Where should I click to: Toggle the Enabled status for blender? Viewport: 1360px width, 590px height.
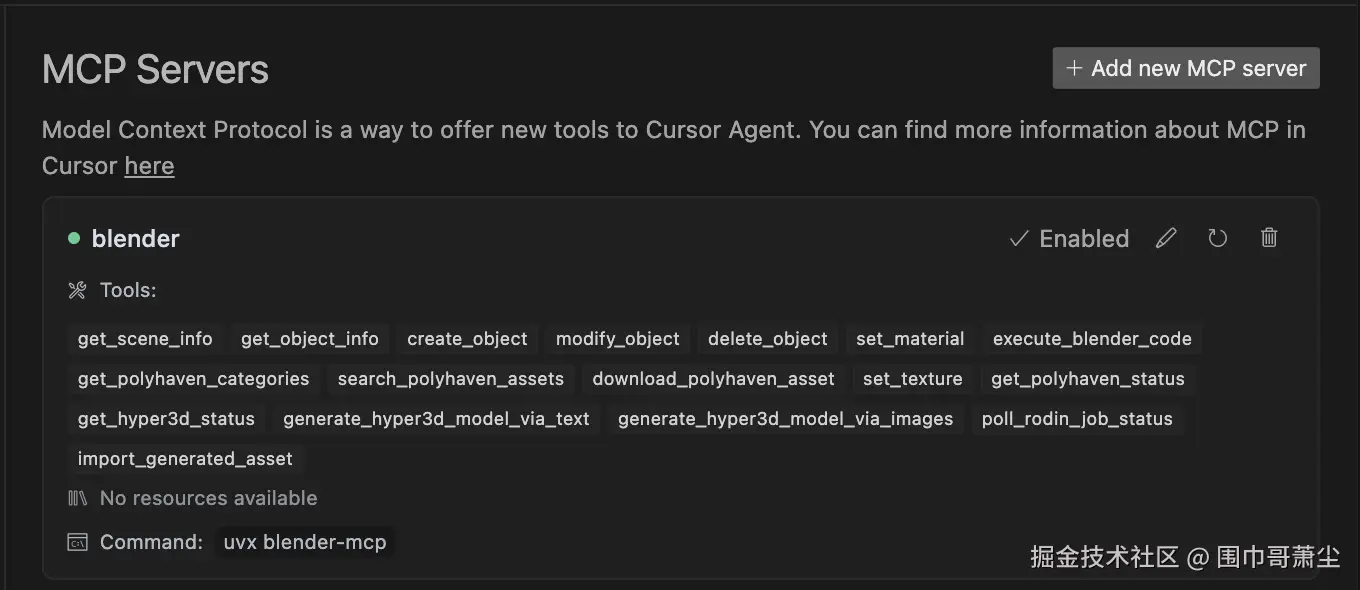pyautogui.click(x=1069, y=238)
